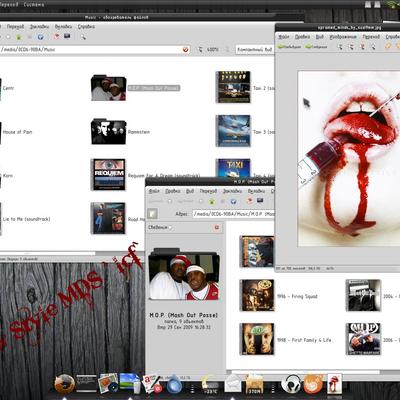Click the Centr folder label
The height and width of the screenshot is (400, 400).
pyautogui.click(x=8, y=88)
